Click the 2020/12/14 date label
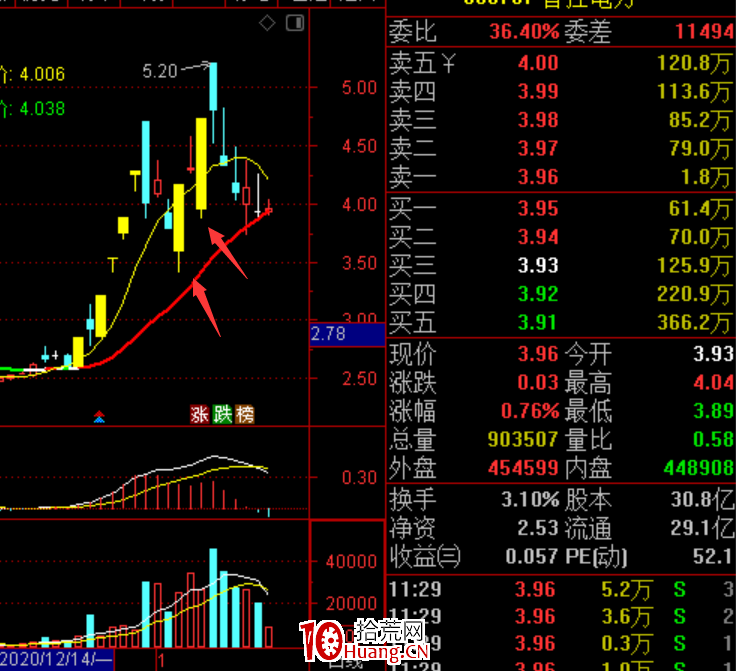The width and height of the screenshot is (736, 671). pyautogui.click(x=56, y=659)
